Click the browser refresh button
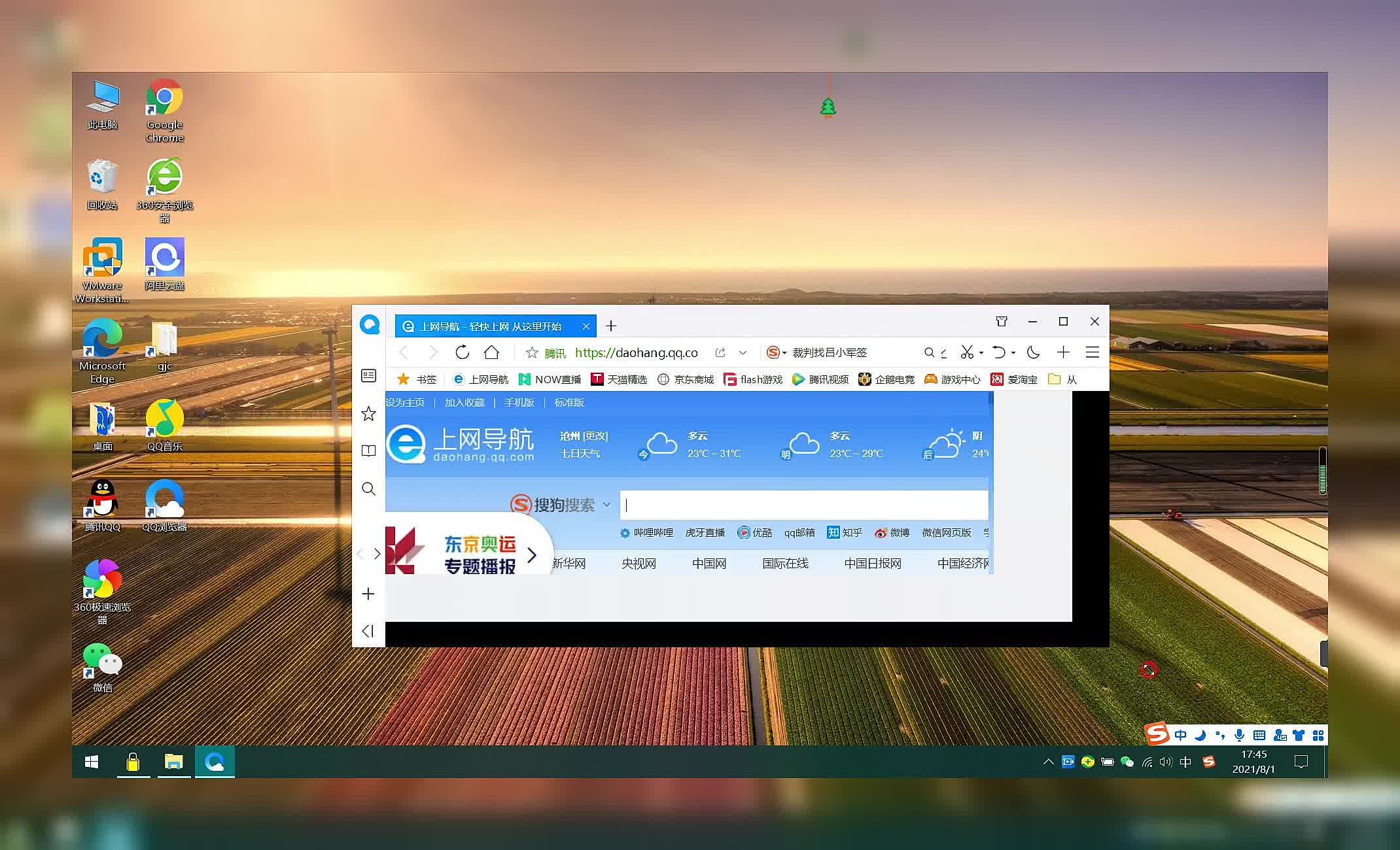Screen dimensions: 1400x850 tap(462, 352)
